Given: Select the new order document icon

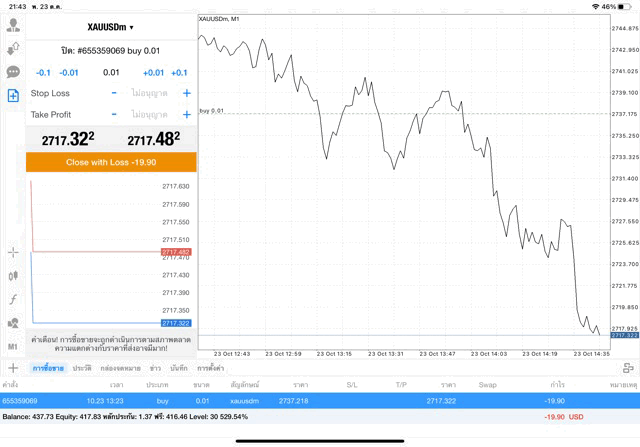Looking at the screenshot, I should click(x=14, y=96).
